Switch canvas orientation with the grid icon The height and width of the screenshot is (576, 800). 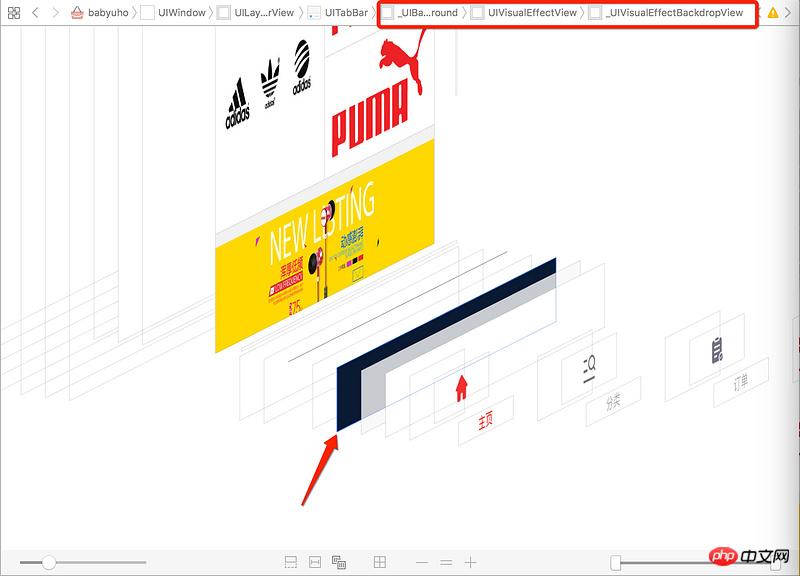(x=380, y=562)
